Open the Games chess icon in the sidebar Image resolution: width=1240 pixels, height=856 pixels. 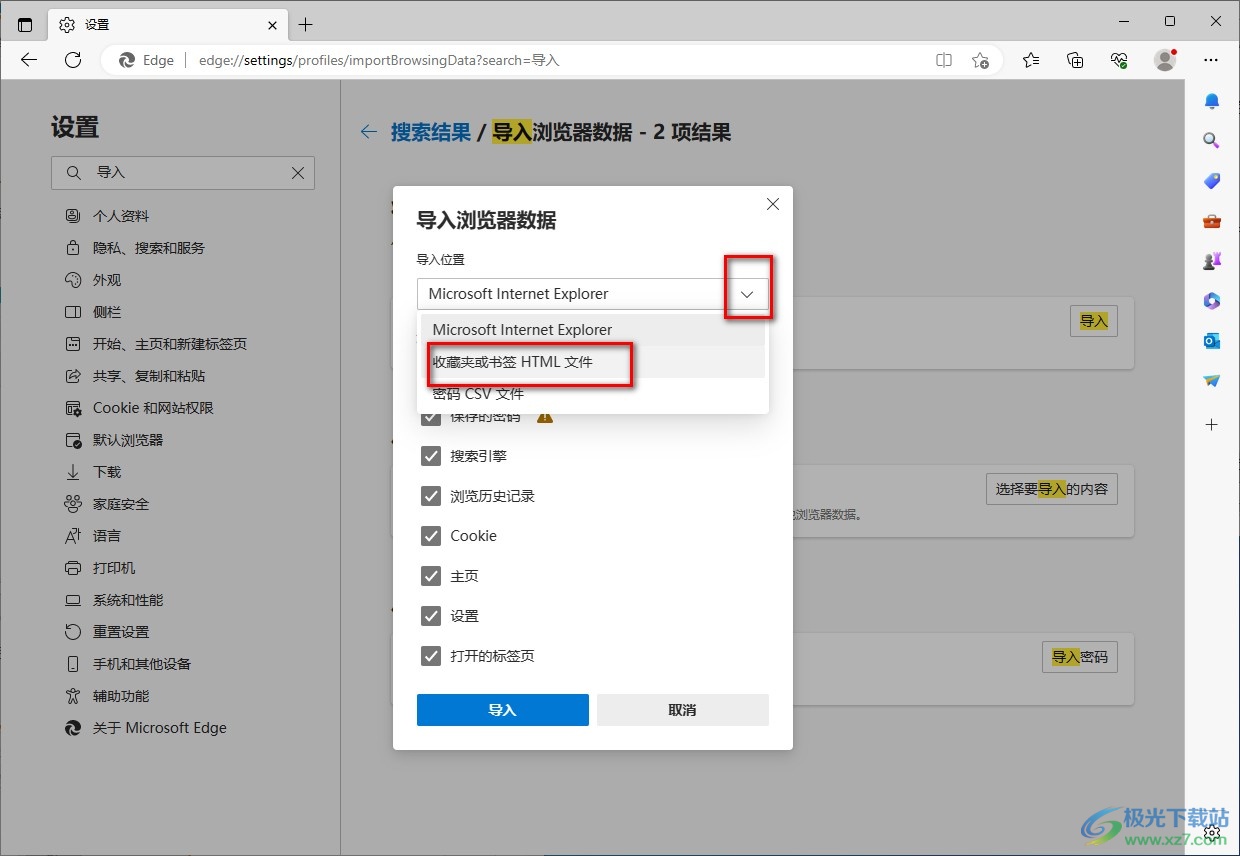coord(1212,261)
